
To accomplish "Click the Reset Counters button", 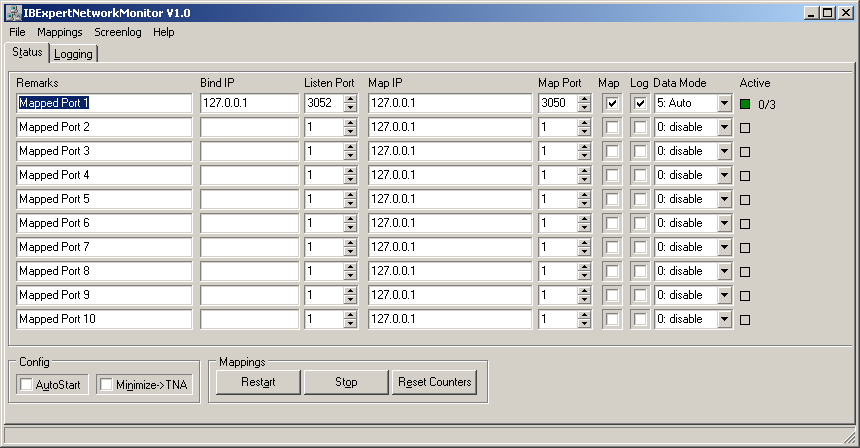I will point(434,382).
